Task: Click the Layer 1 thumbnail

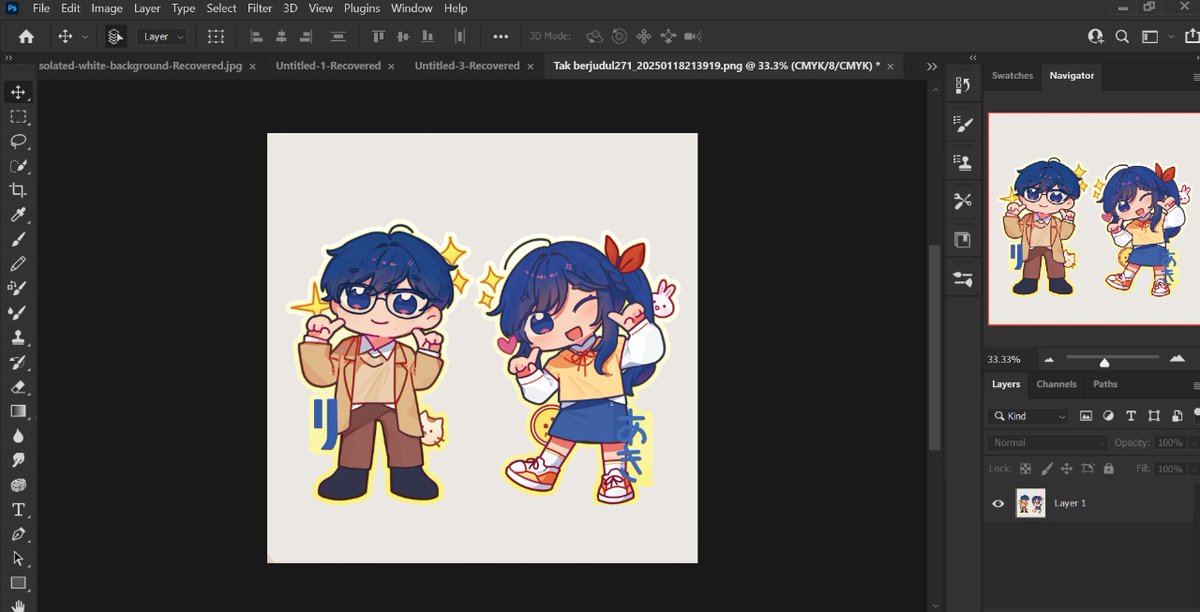Action: click(x=1030, y=503)
